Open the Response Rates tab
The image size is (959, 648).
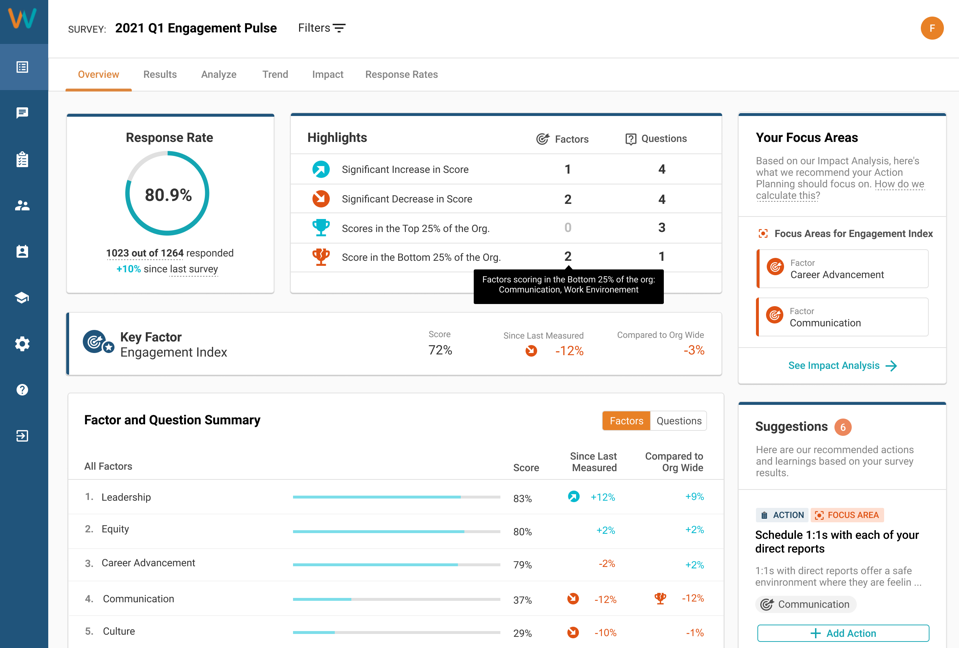coord(401,74)
